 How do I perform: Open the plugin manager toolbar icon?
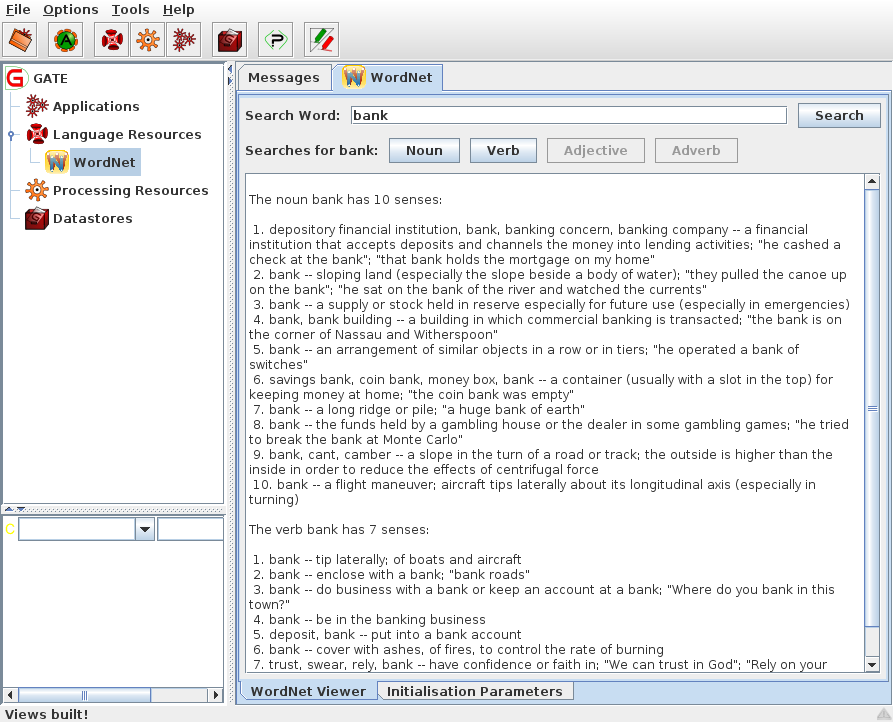click(275, 40)
